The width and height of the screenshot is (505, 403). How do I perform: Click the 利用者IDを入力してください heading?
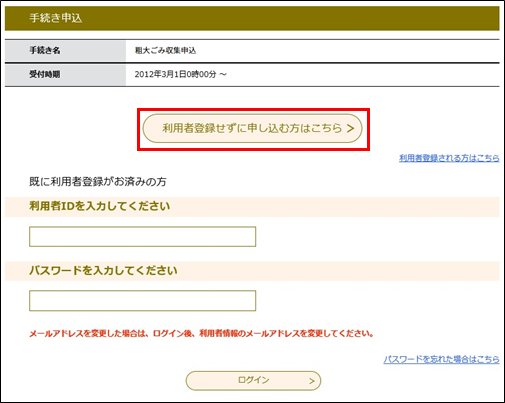click(x=100, y=206)
